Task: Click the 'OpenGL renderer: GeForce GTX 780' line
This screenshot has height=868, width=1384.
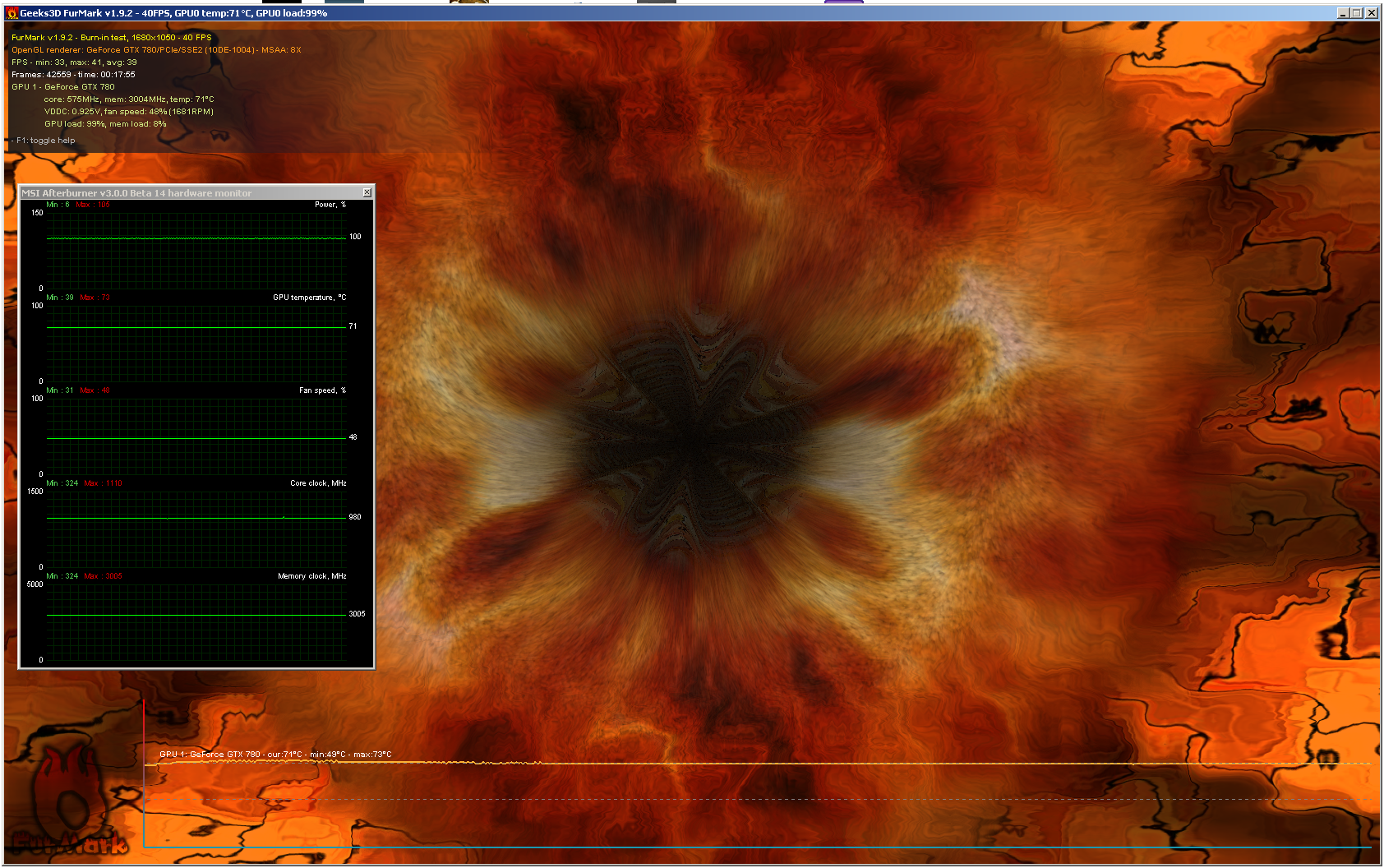Action: [156, 50]
